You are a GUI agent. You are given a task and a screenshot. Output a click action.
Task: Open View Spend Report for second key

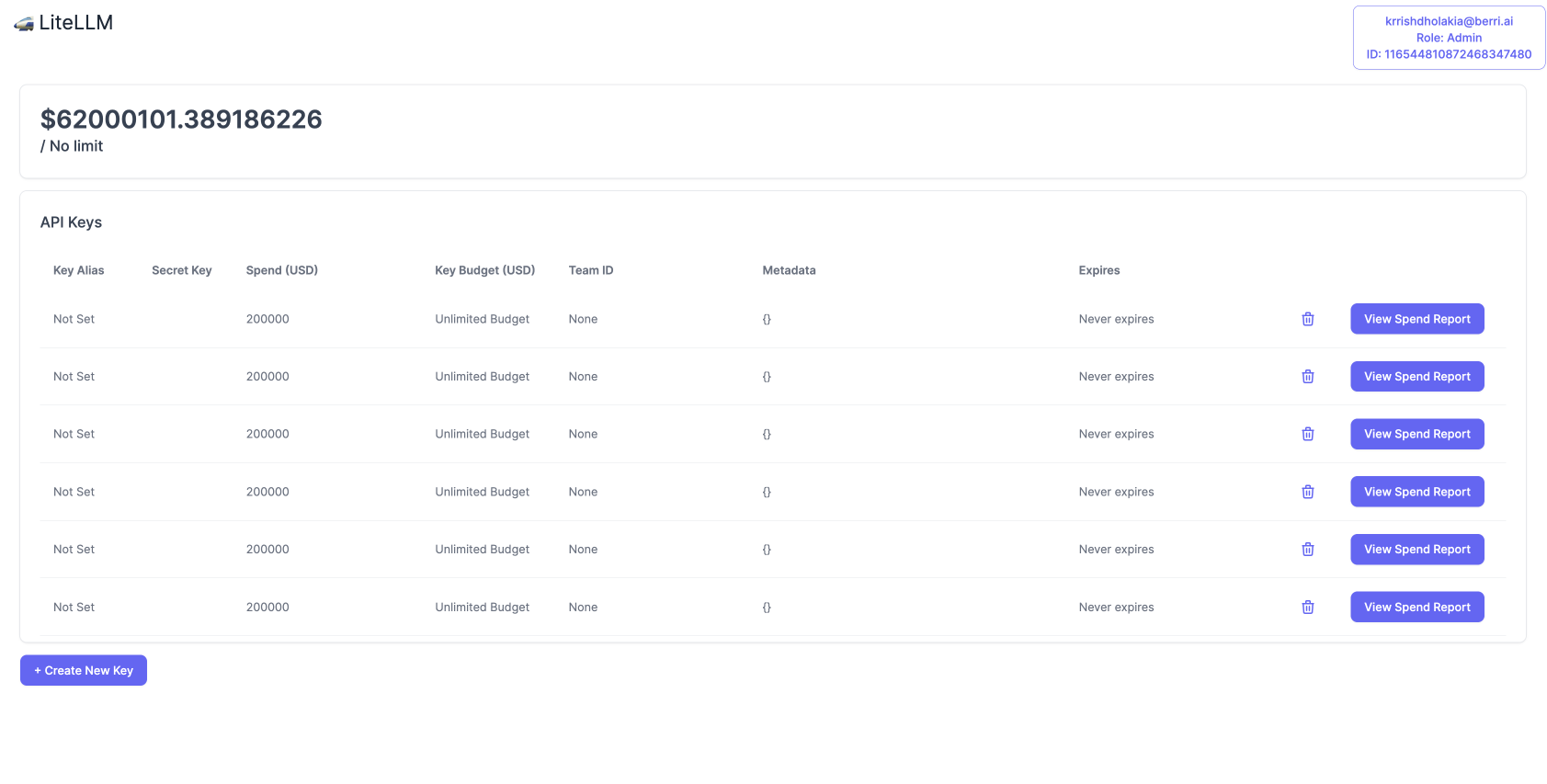[1416, 377]
